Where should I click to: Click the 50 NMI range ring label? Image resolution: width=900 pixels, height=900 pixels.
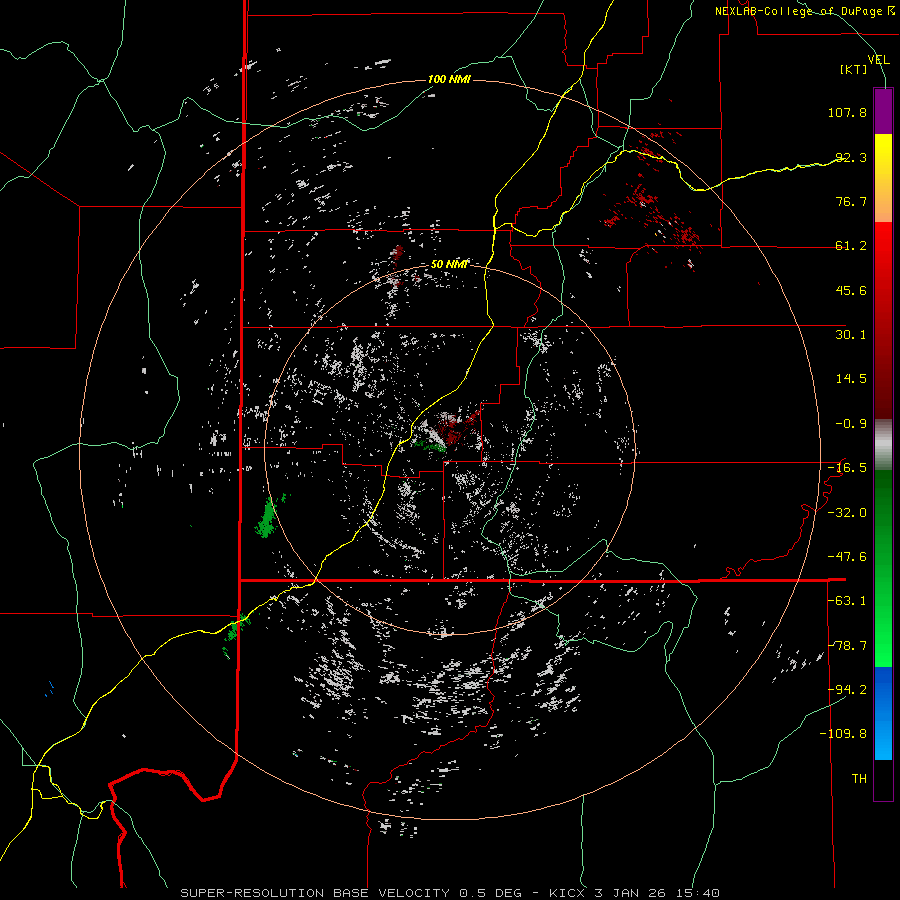pos(449,264)
